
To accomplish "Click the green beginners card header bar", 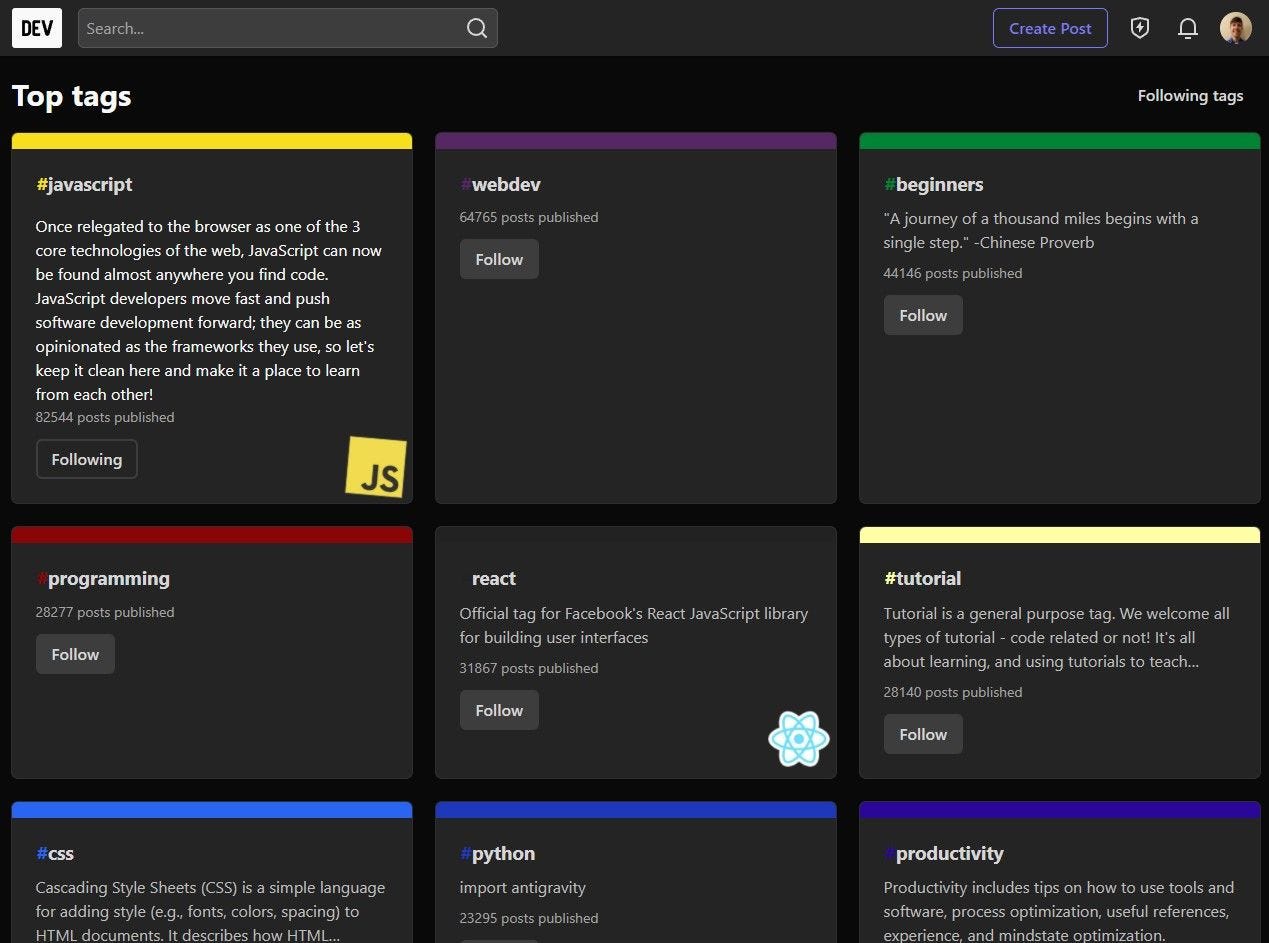I will click(x=1060, y=141).
